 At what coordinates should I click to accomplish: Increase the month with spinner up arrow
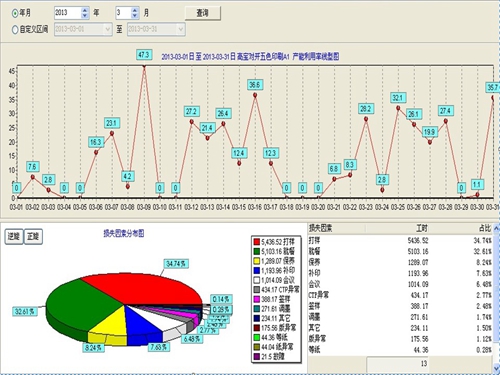coord(135,10)
